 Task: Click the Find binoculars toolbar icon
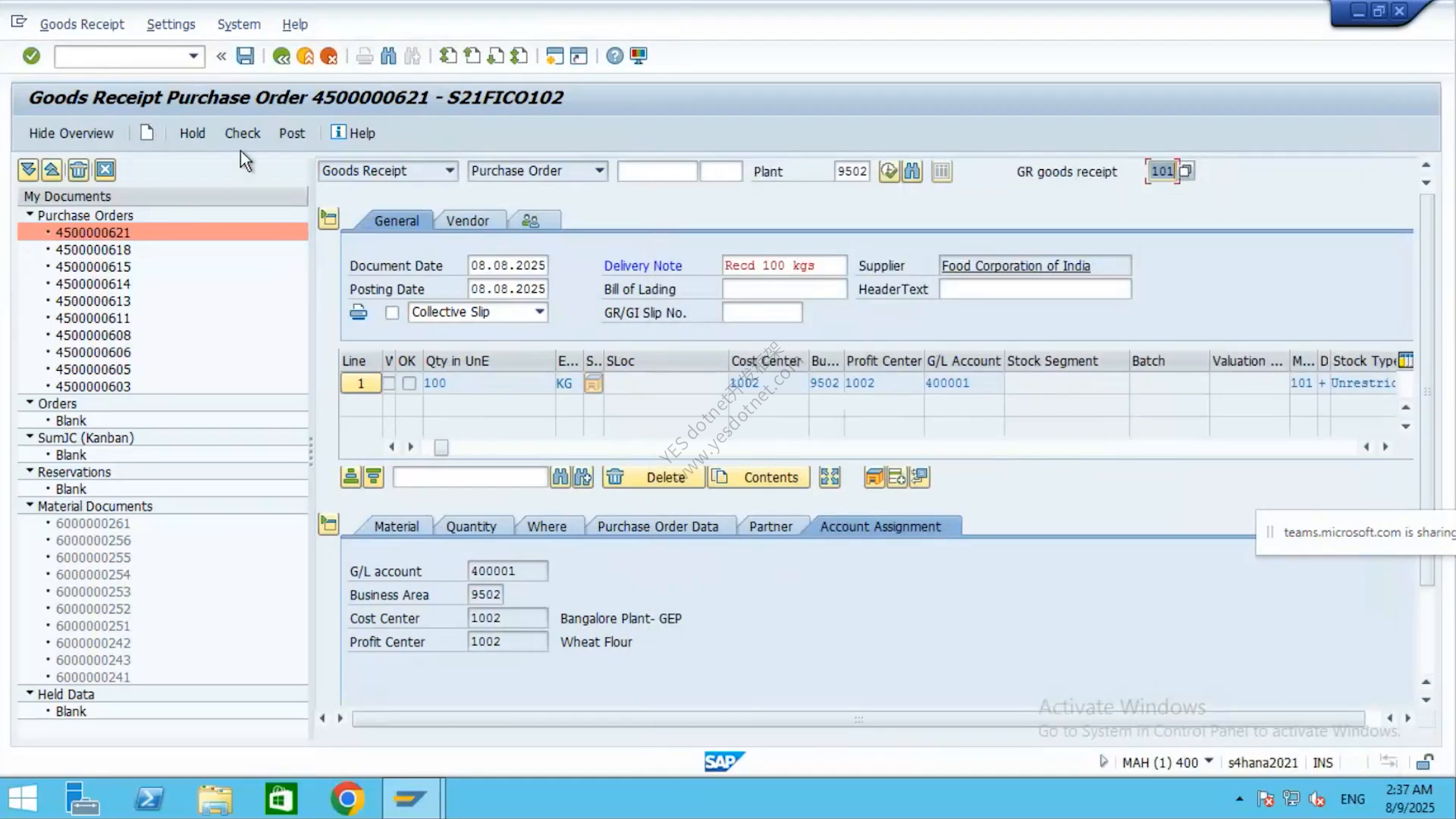pos(388,56)
